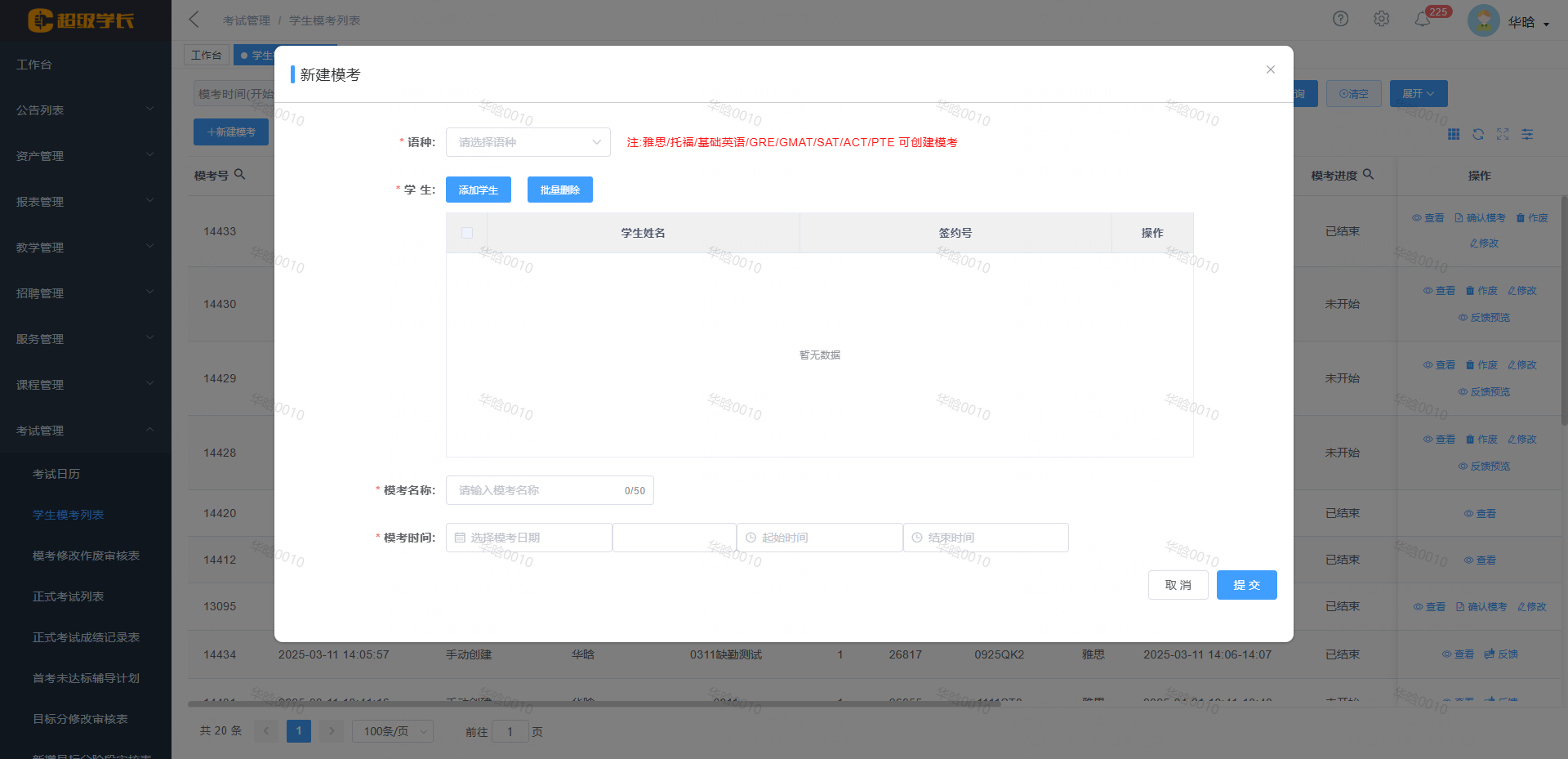Close the 新建模考 dialog
1568x759 pixels.
point(1270,69)
